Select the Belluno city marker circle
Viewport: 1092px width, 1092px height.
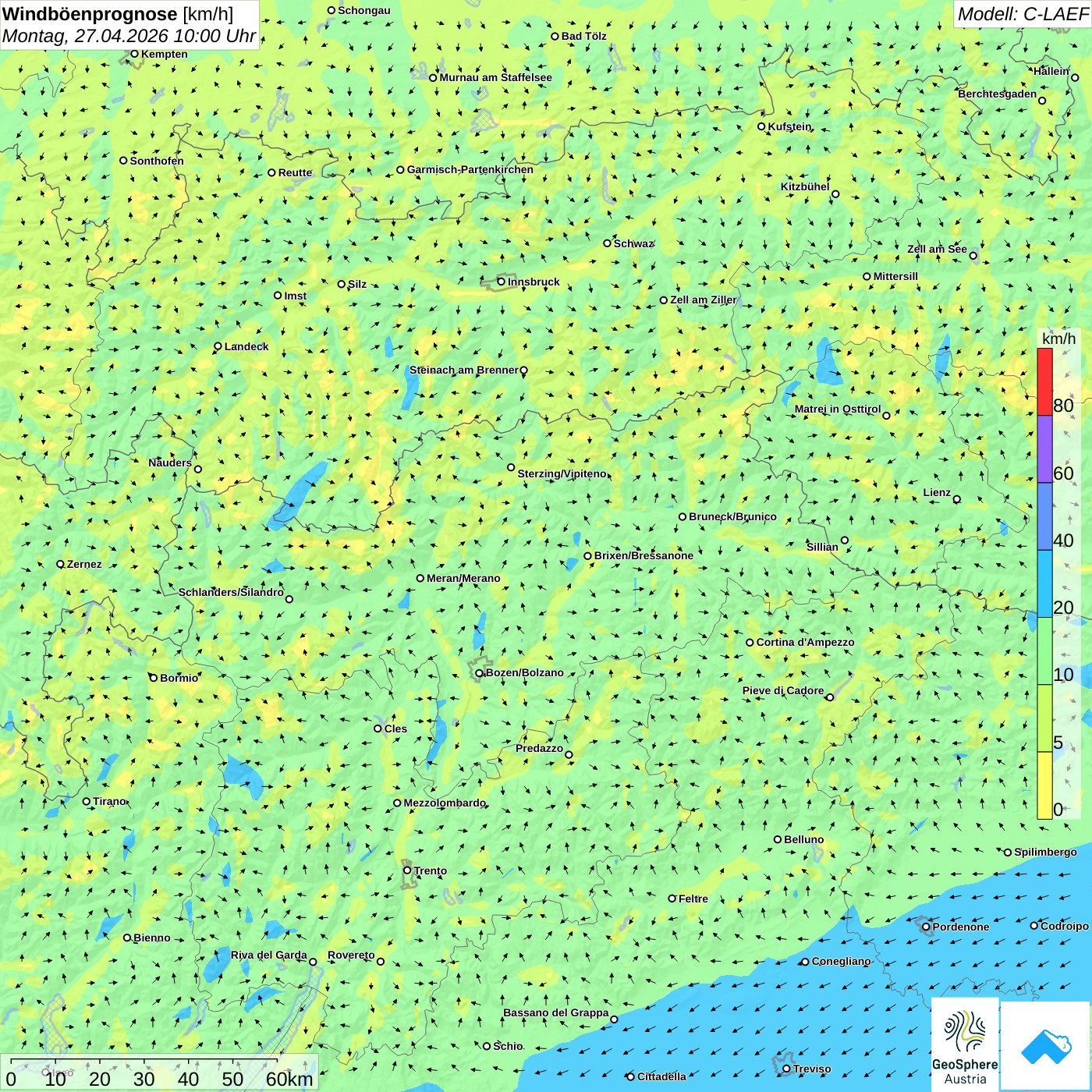tap(778, 839)
